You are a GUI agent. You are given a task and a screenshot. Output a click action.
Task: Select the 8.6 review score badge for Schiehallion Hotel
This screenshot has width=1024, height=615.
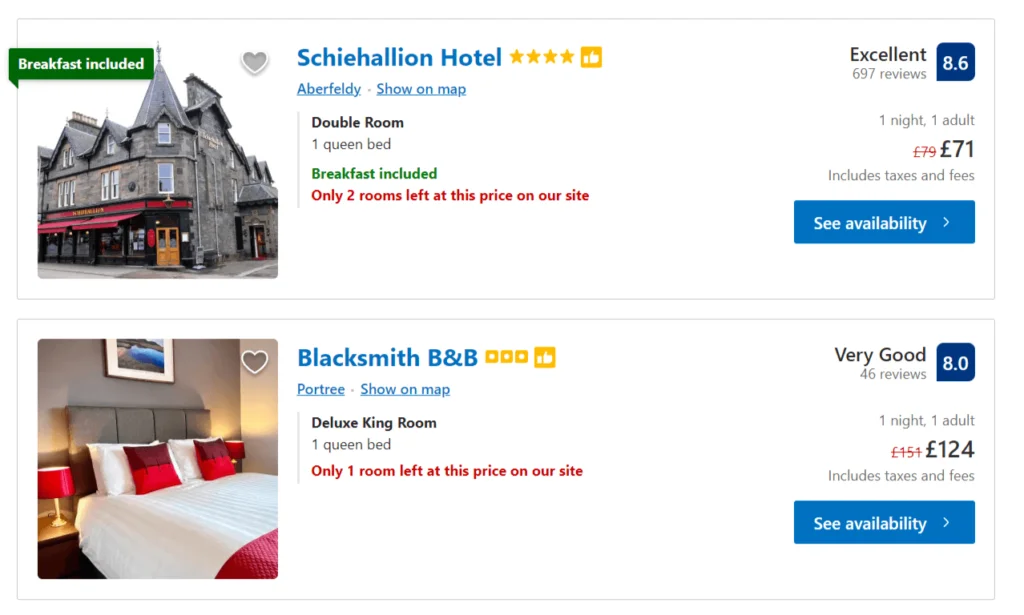coord(956,62)
